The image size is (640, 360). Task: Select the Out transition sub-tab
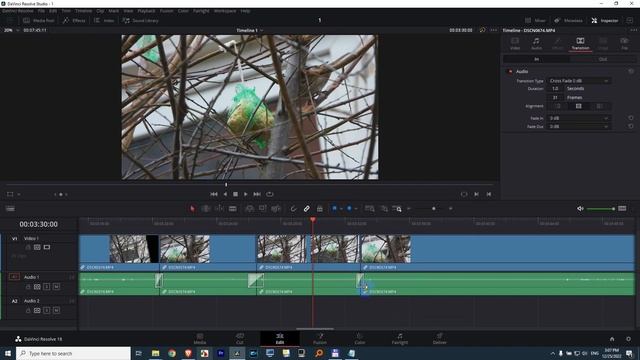pos(603,59)
